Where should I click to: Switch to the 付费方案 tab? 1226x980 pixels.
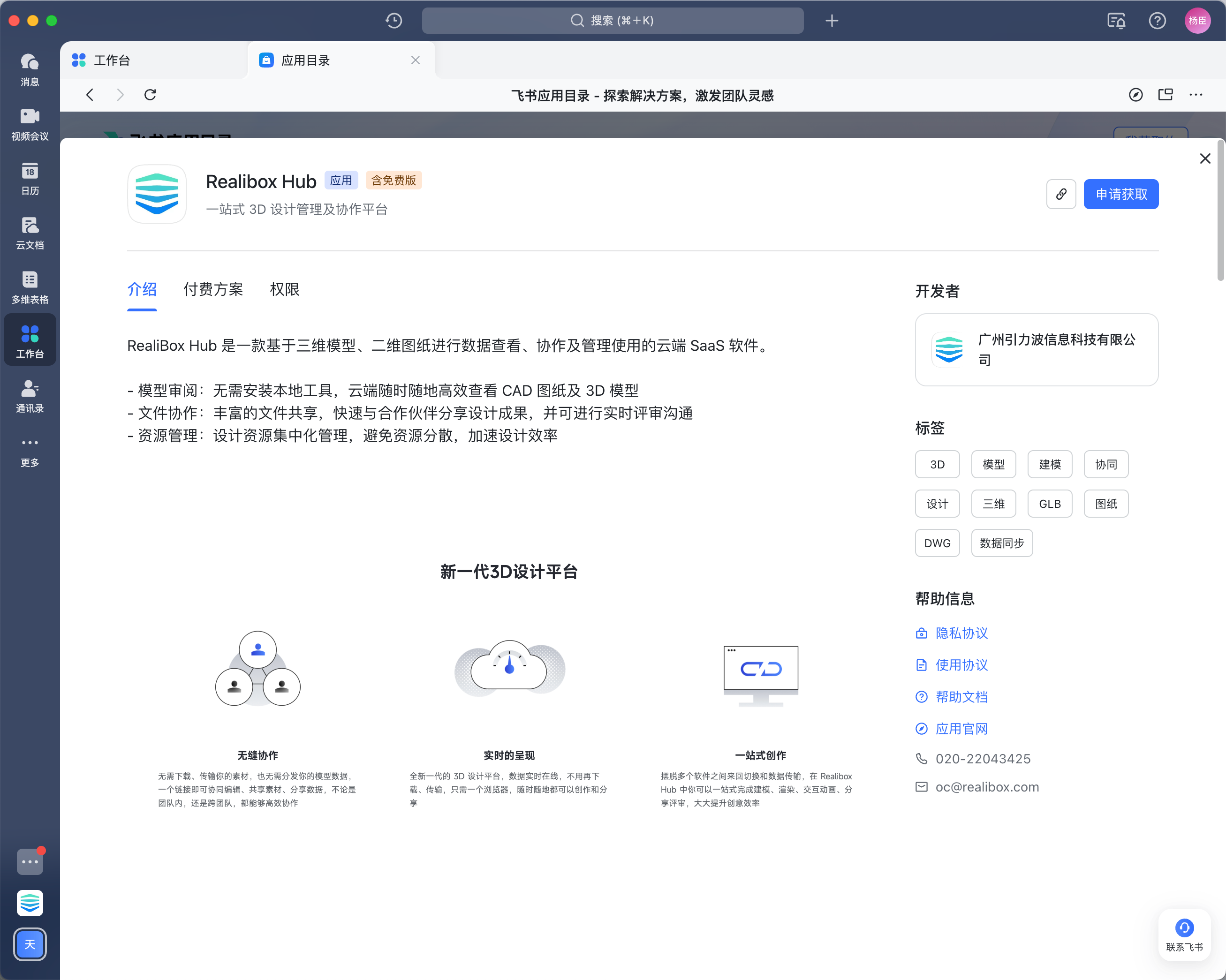(x=212, y=289)
